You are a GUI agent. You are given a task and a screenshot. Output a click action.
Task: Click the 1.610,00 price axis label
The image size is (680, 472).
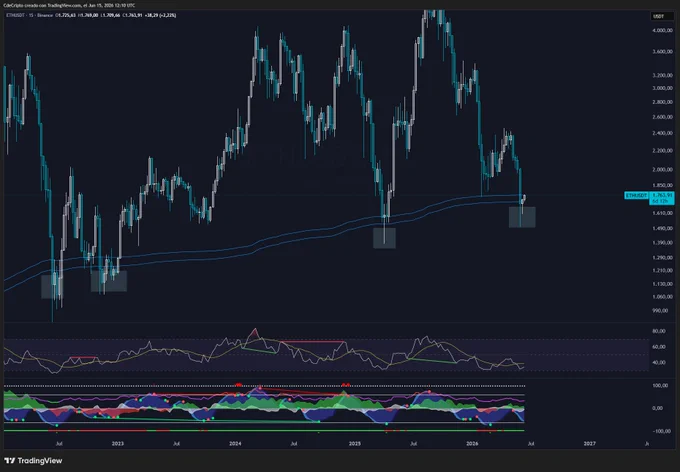(x=662, y=213)
